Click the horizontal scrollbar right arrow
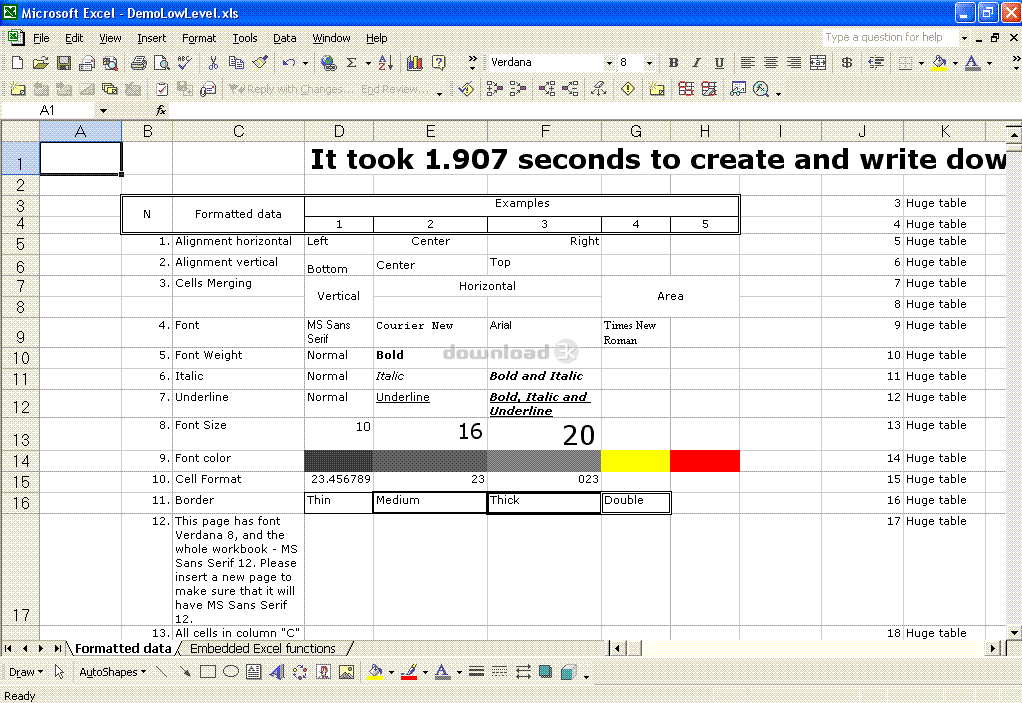The width and height of the screenshot is (1022, 703). 993,648
